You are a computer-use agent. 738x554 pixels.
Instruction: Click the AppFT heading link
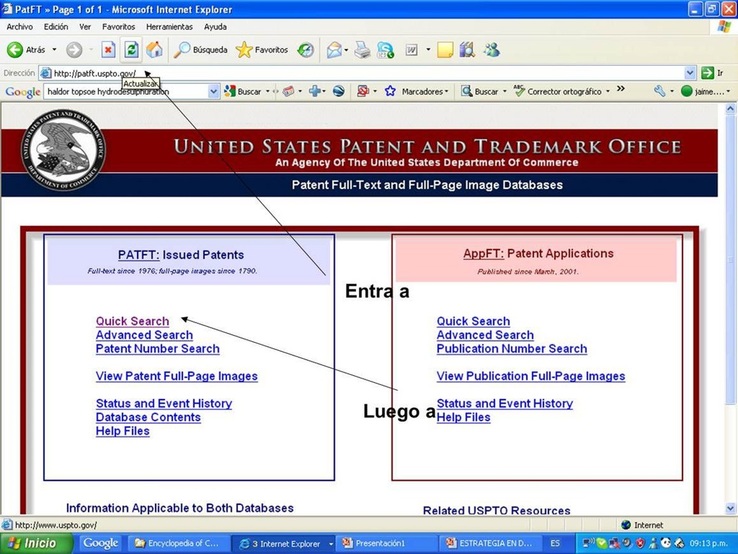(483, 254)
